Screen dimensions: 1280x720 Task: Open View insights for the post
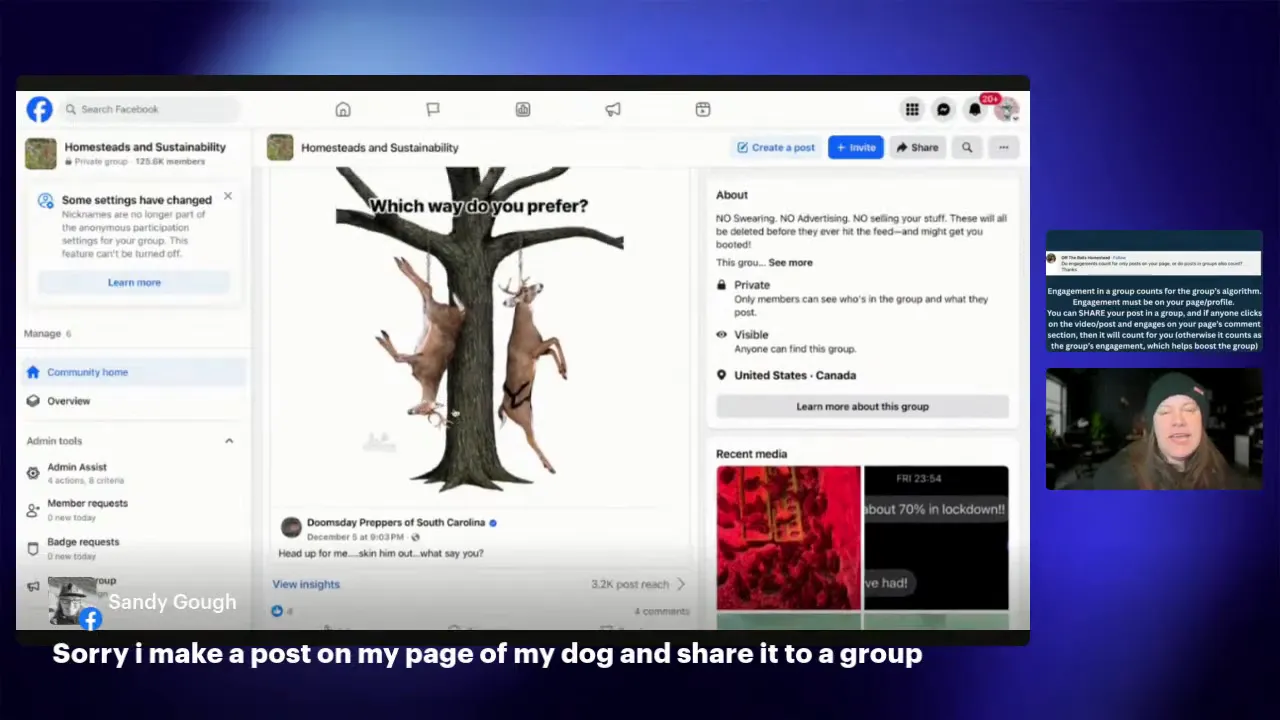click(305, 584)
